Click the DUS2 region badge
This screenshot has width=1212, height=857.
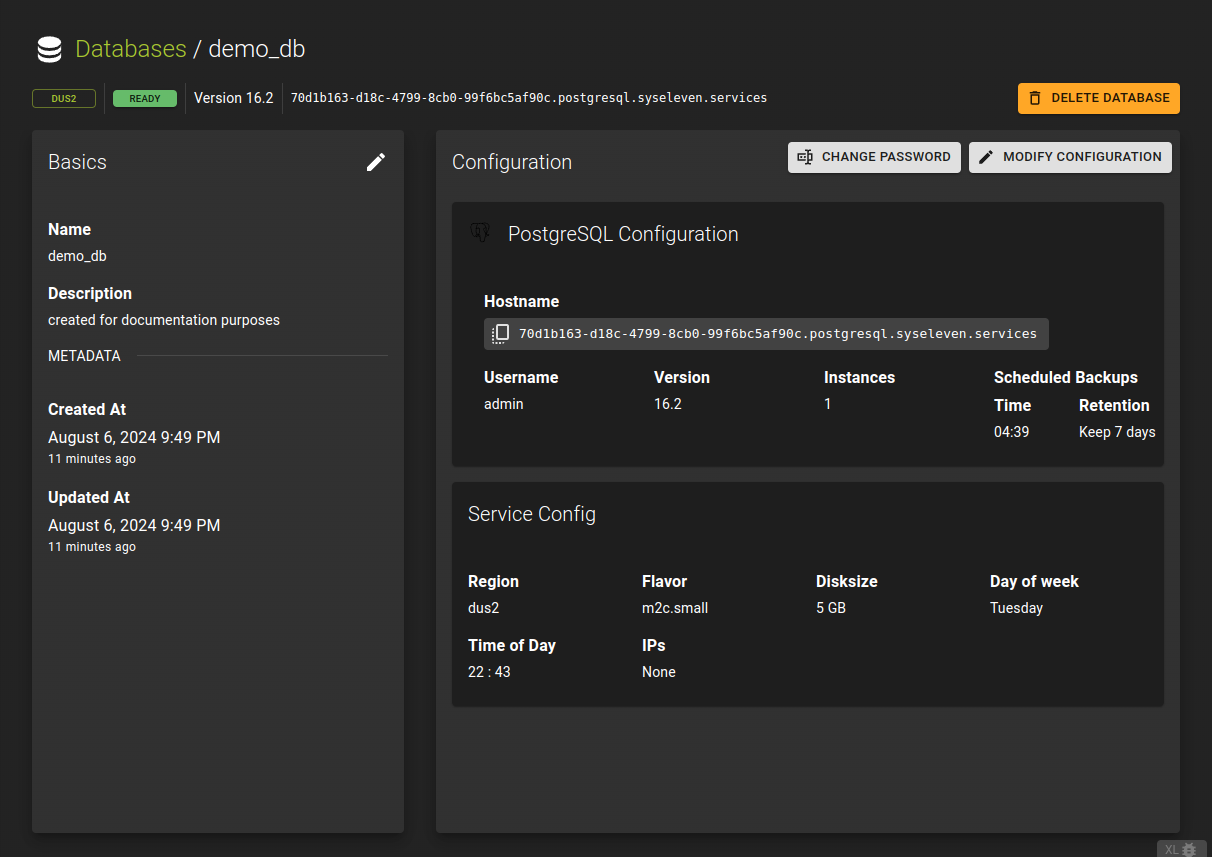64,99
